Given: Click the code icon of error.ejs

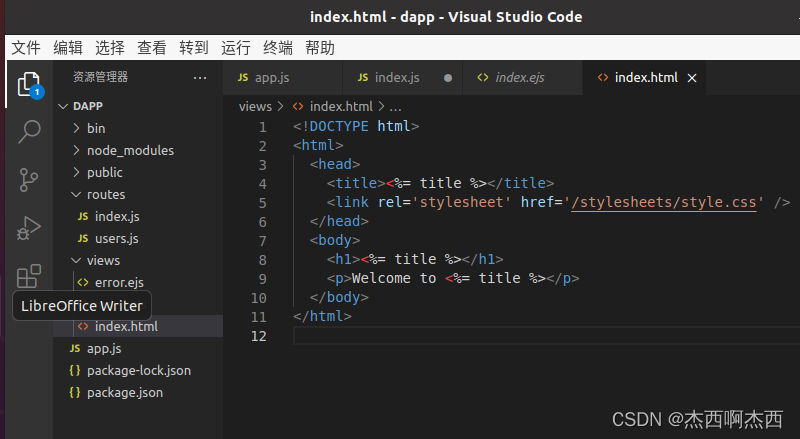Looking at the screenshot, I should pos(83,282).
